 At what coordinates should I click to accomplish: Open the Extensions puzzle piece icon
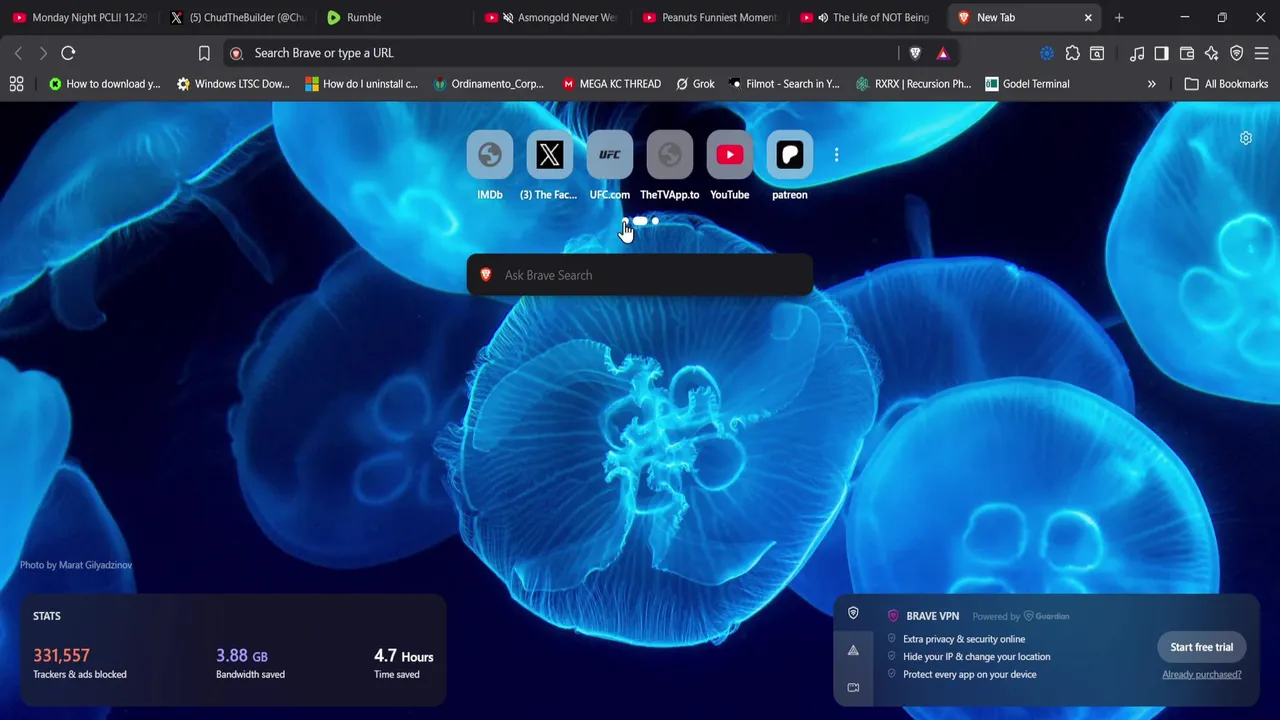click(x=1072, y=53)
